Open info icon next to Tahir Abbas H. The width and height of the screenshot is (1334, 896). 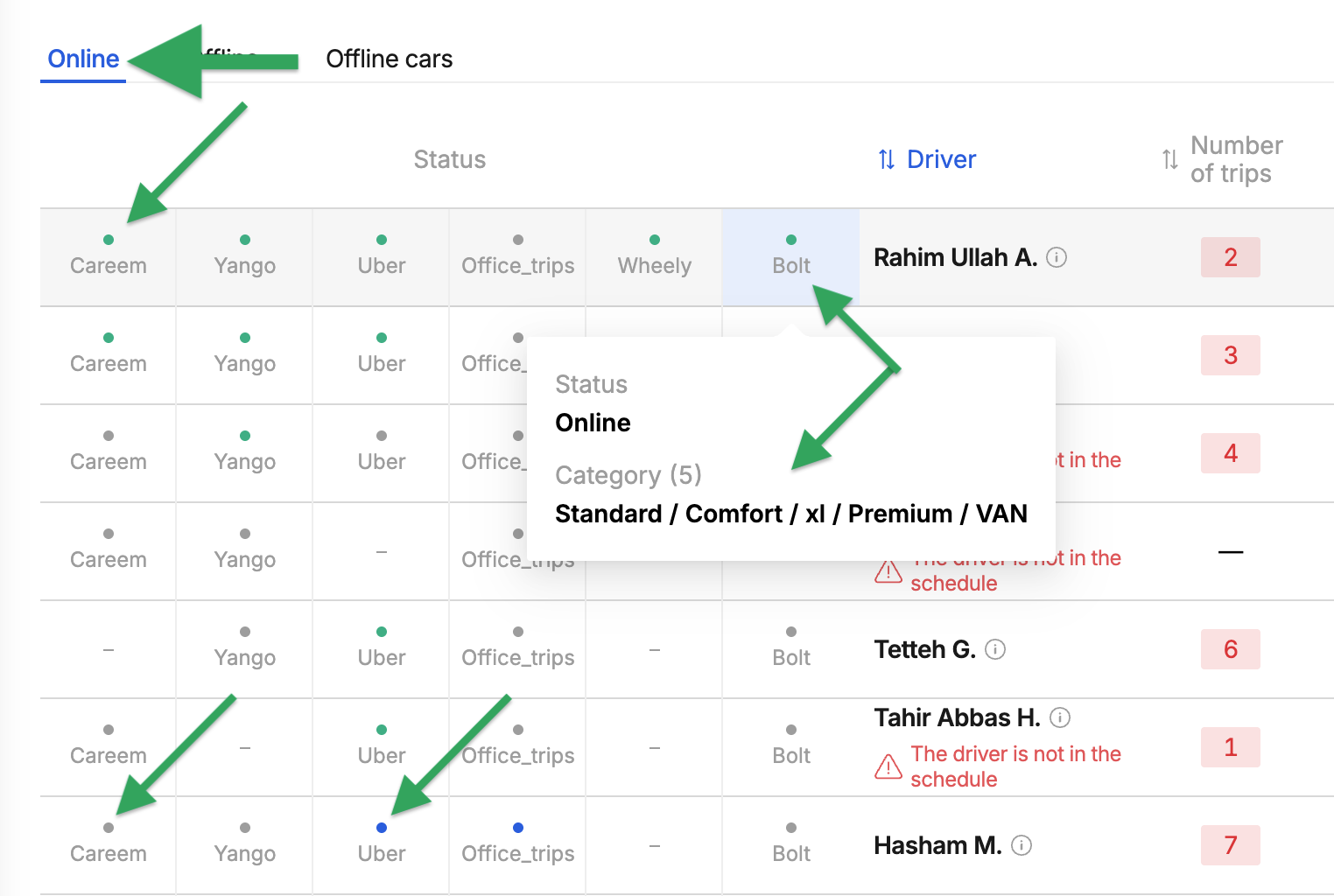tap(1060, 717)
